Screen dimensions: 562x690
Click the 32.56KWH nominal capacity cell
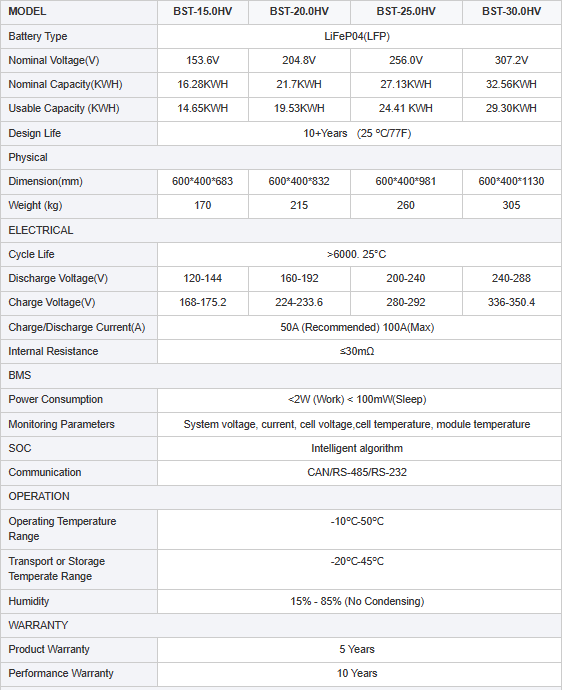pyautogui.click(x=512, y=84)
